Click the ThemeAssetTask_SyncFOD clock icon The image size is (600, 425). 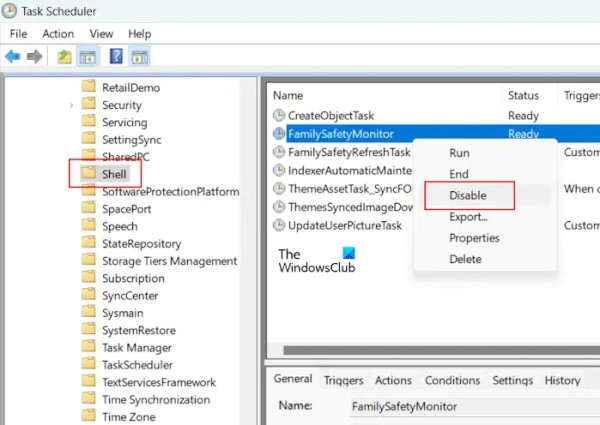point(279,188)
